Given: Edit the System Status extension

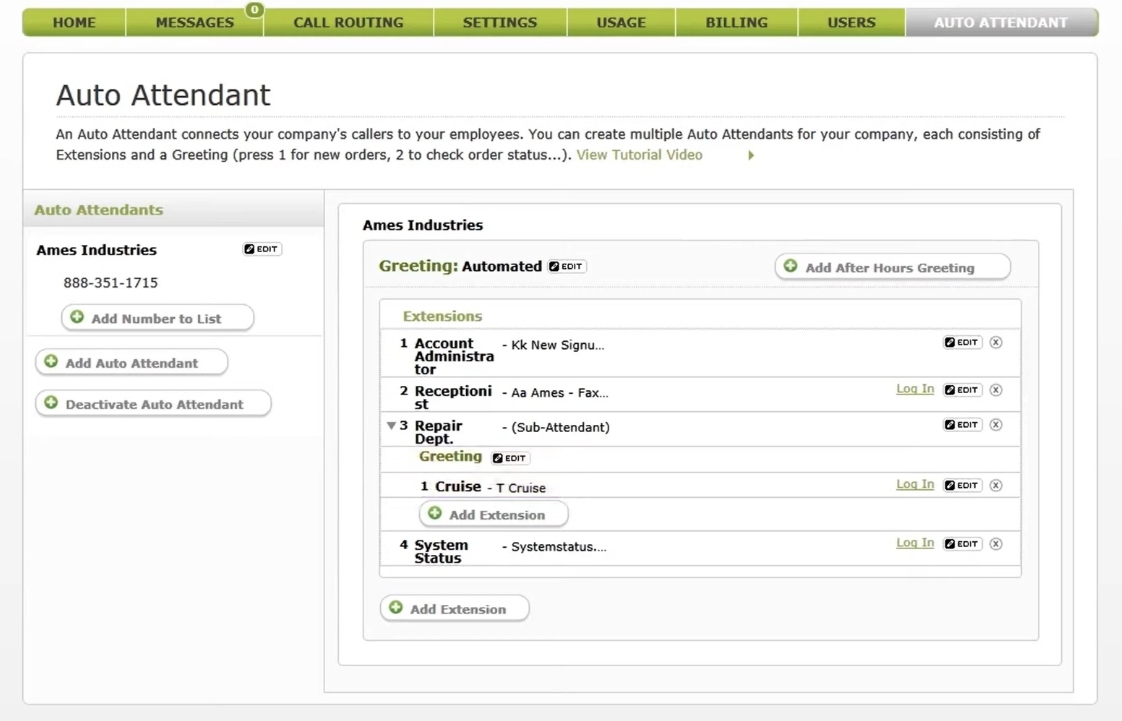Looking at the screenshot, I should (962, 544).
